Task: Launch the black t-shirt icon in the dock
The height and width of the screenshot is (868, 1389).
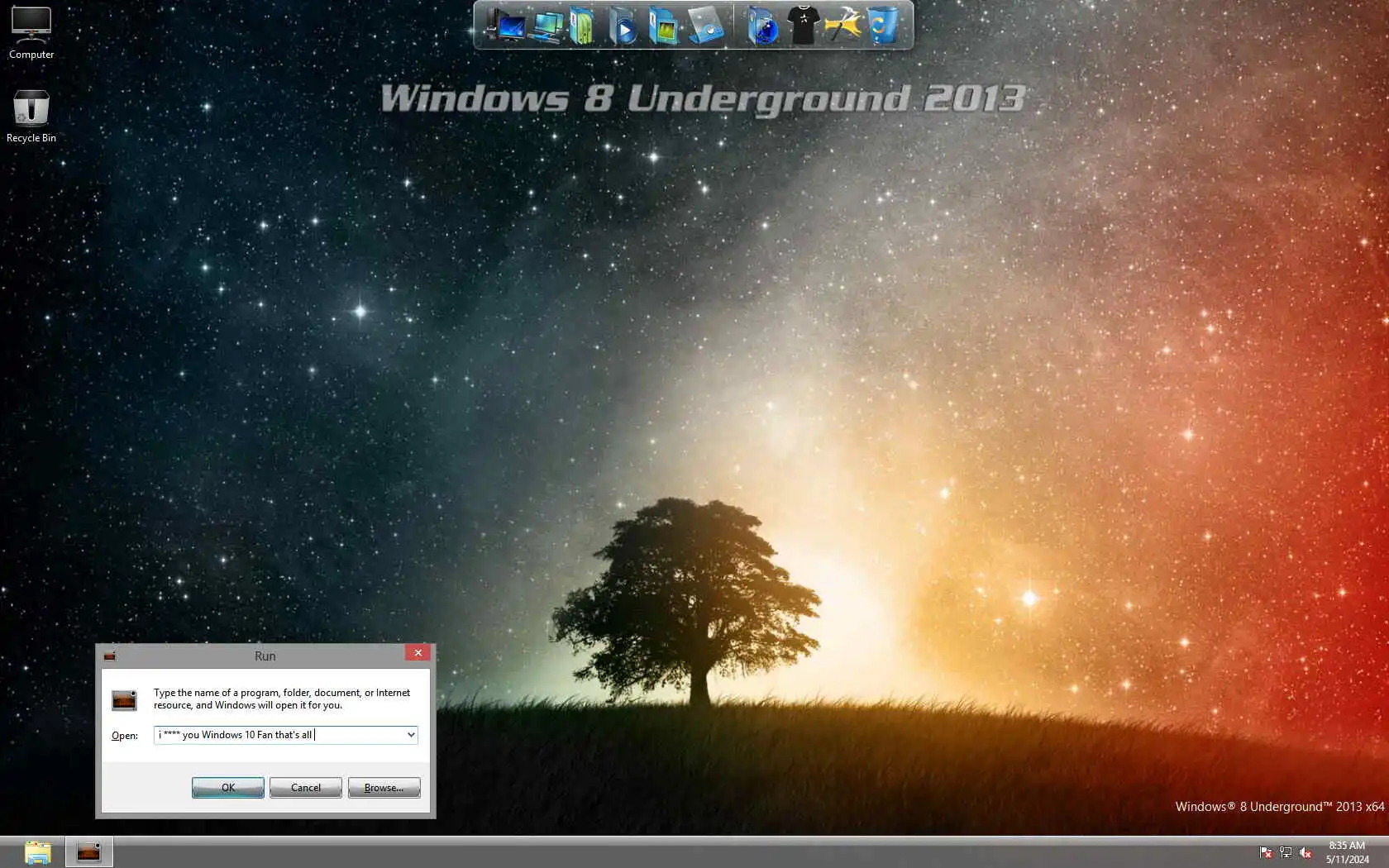Action: pyautogui.click(x=803, y=25)
